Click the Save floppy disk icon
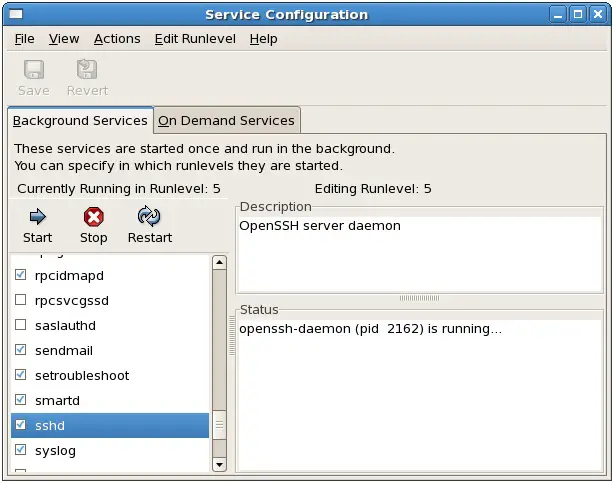This screenshot has width=613, height=483. click(33, 71)
